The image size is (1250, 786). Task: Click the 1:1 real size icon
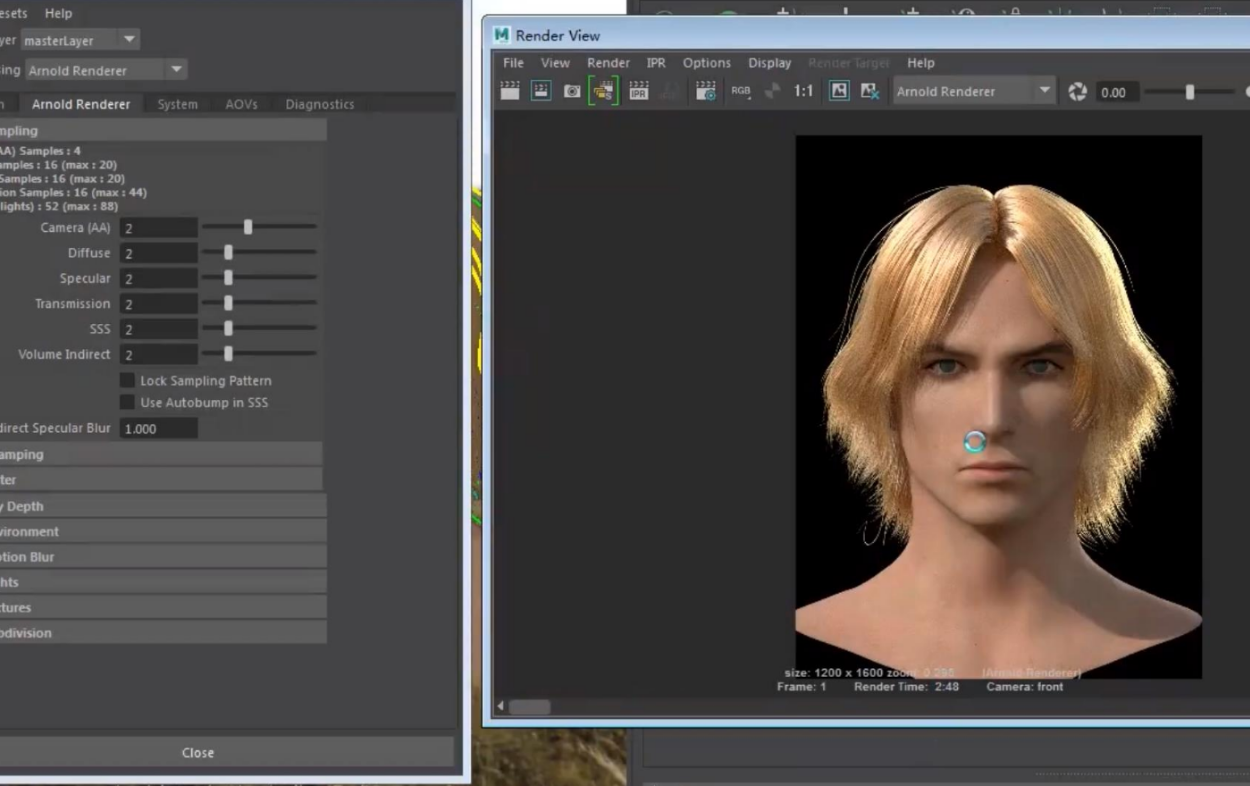click(x=803, y=91)
